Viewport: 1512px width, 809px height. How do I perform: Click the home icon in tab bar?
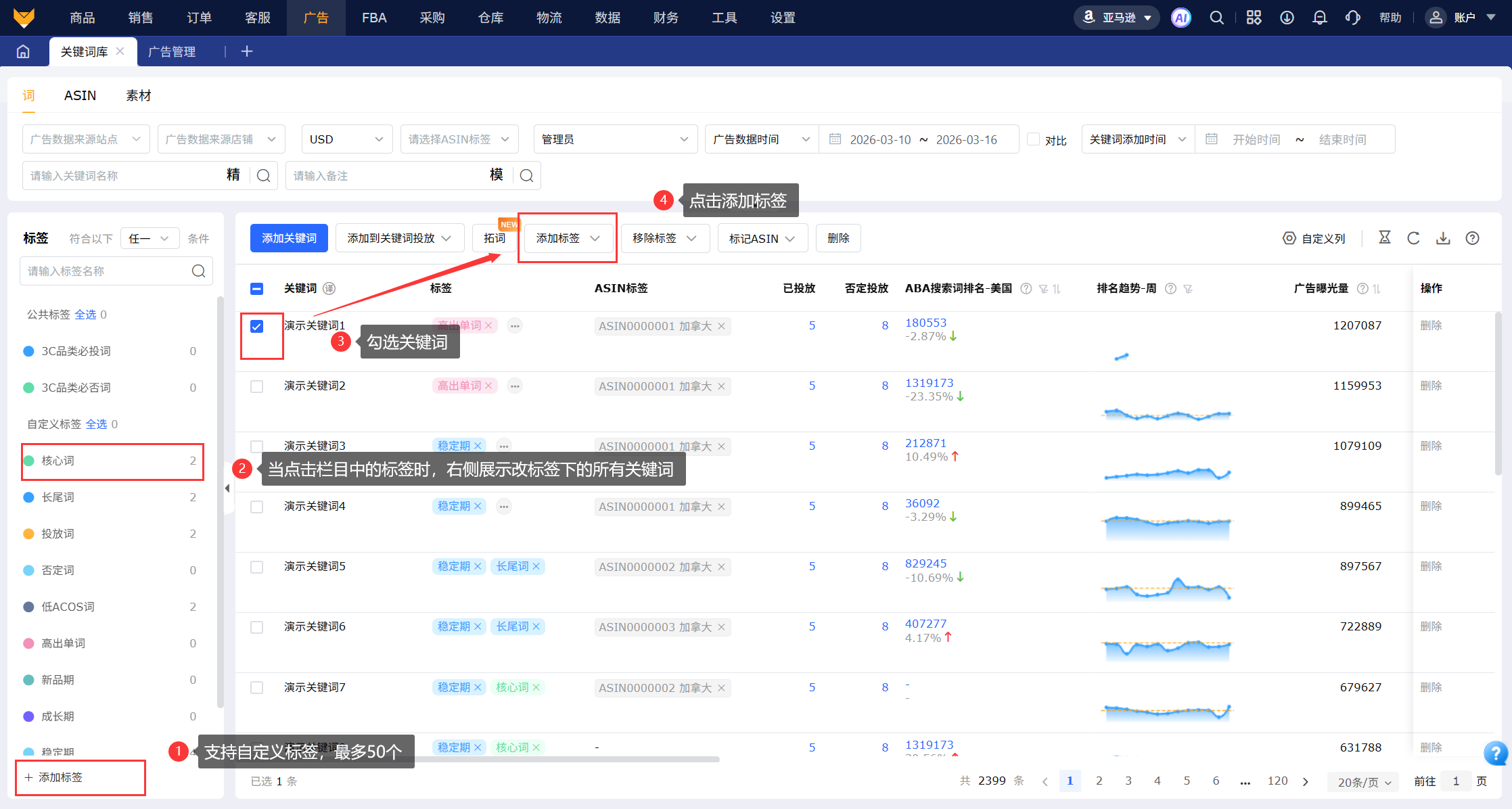point(23,51)
